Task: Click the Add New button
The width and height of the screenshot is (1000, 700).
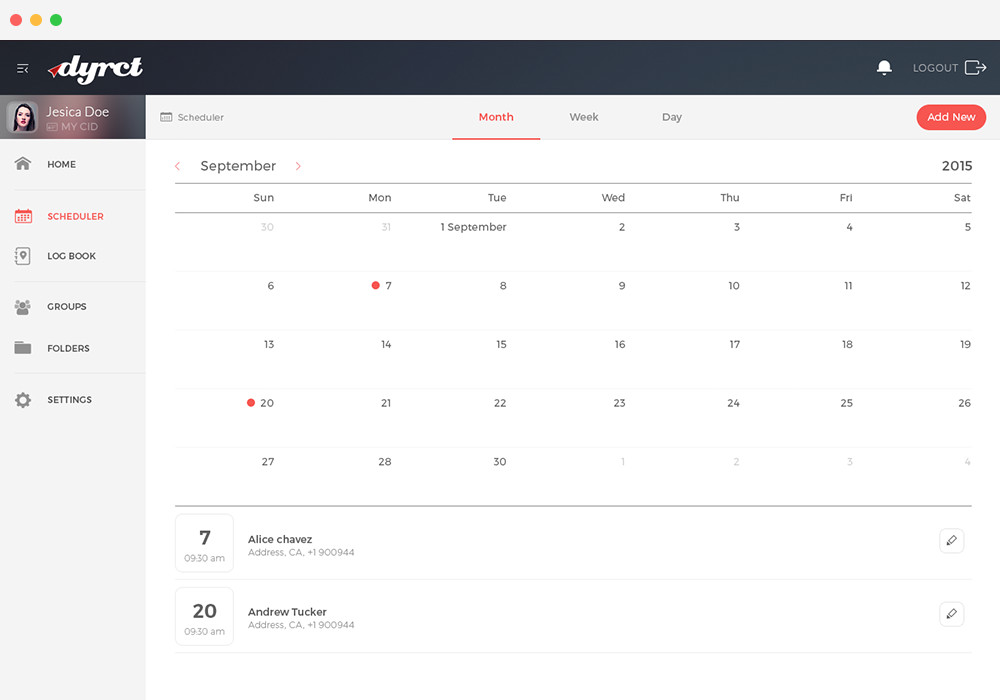Action: (951, 117)
